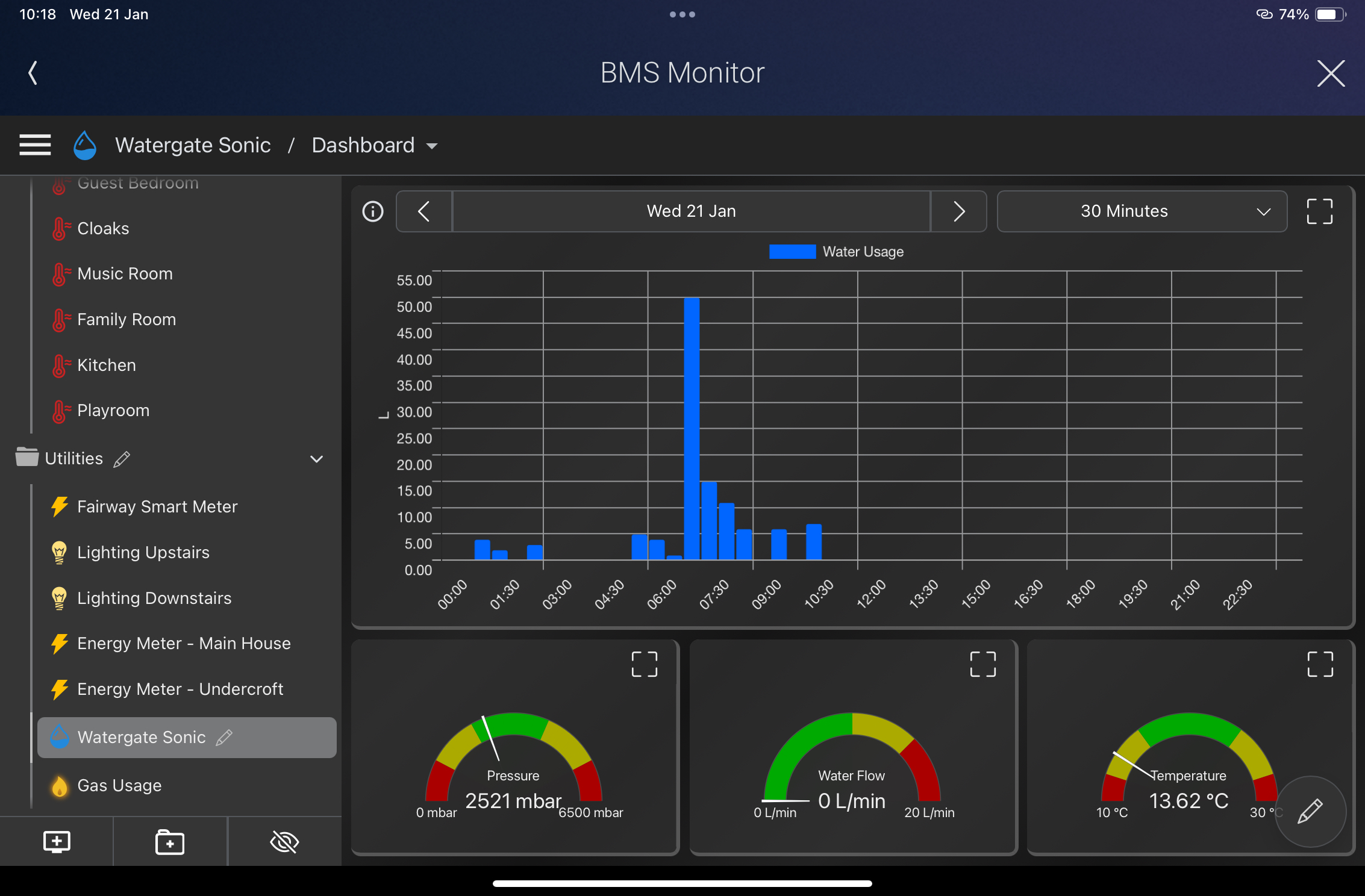The width and height of the screenshot is (1365, 896).
Task: Click the chart info icon
Action: click(x=373, y=211)
